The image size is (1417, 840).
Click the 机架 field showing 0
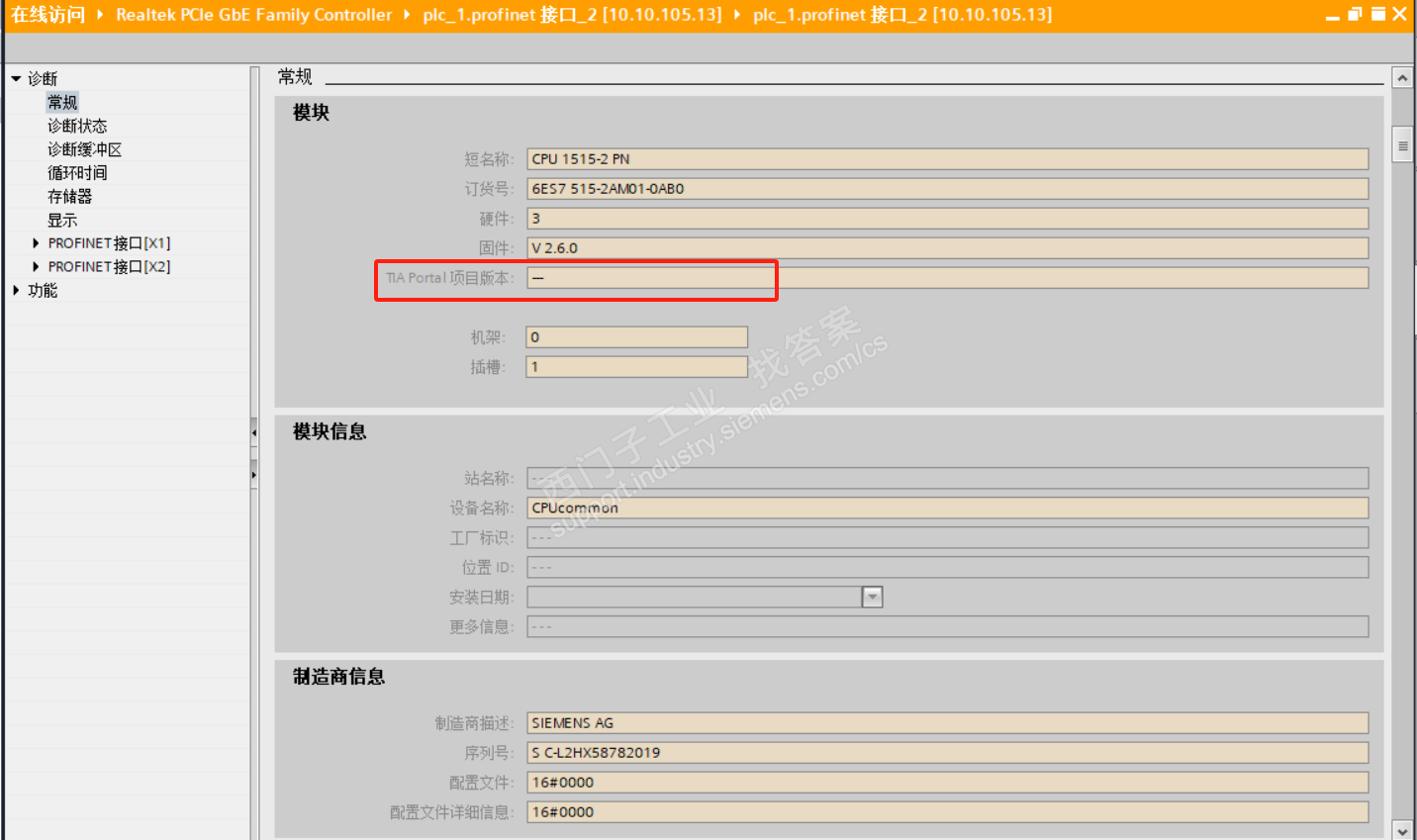637,337
